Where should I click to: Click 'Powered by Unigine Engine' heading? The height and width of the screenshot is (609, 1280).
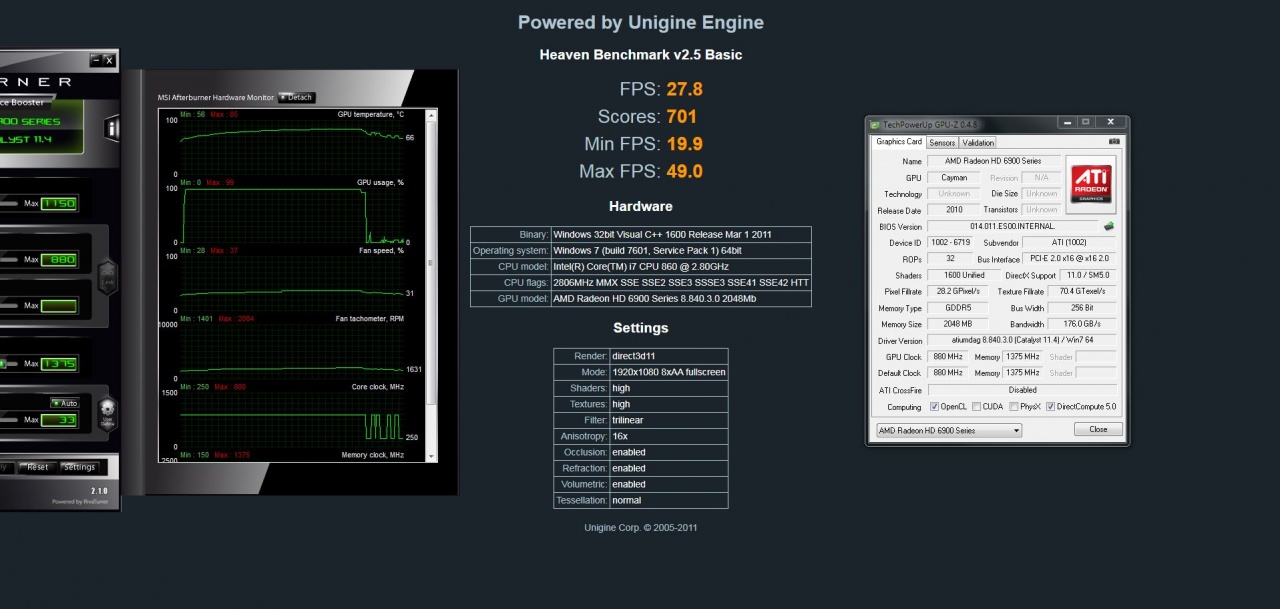pos(641,22)
